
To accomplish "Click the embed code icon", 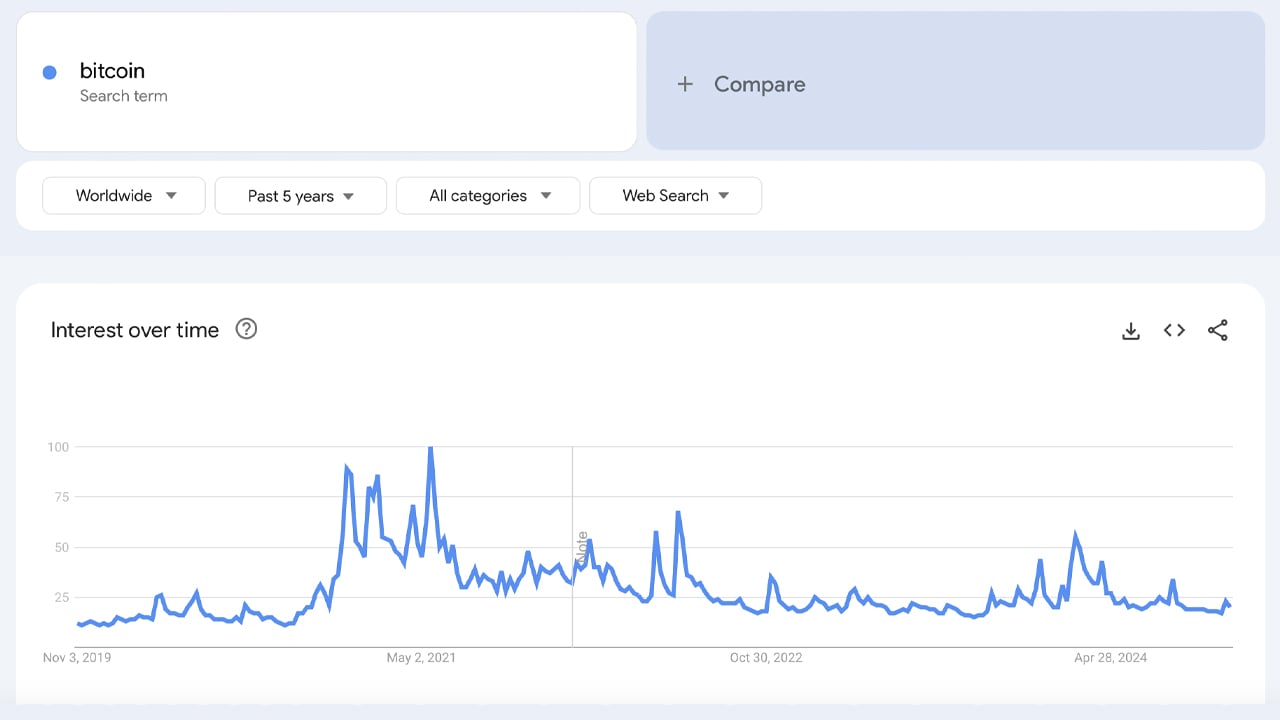I will pyautogui.click(x=1174, y=330).
